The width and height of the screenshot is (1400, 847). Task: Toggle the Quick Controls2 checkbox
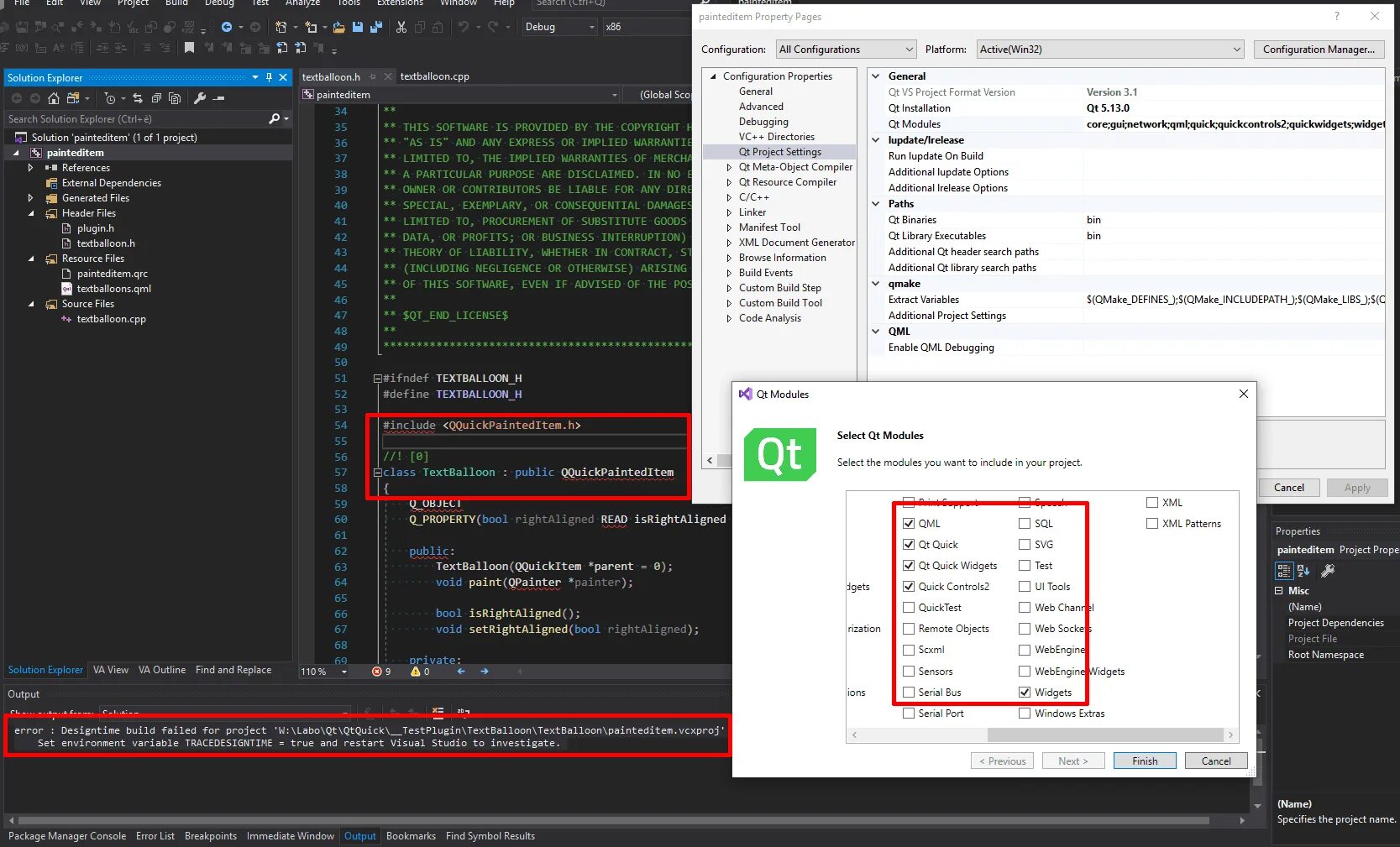[909, 587]
